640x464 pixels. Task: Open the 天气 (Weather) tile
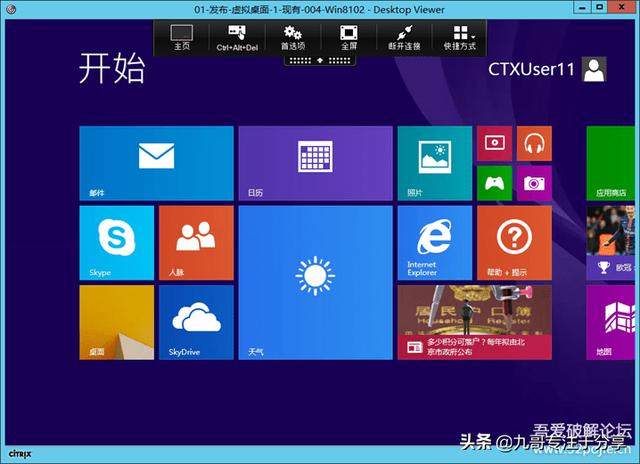[316, 282]
